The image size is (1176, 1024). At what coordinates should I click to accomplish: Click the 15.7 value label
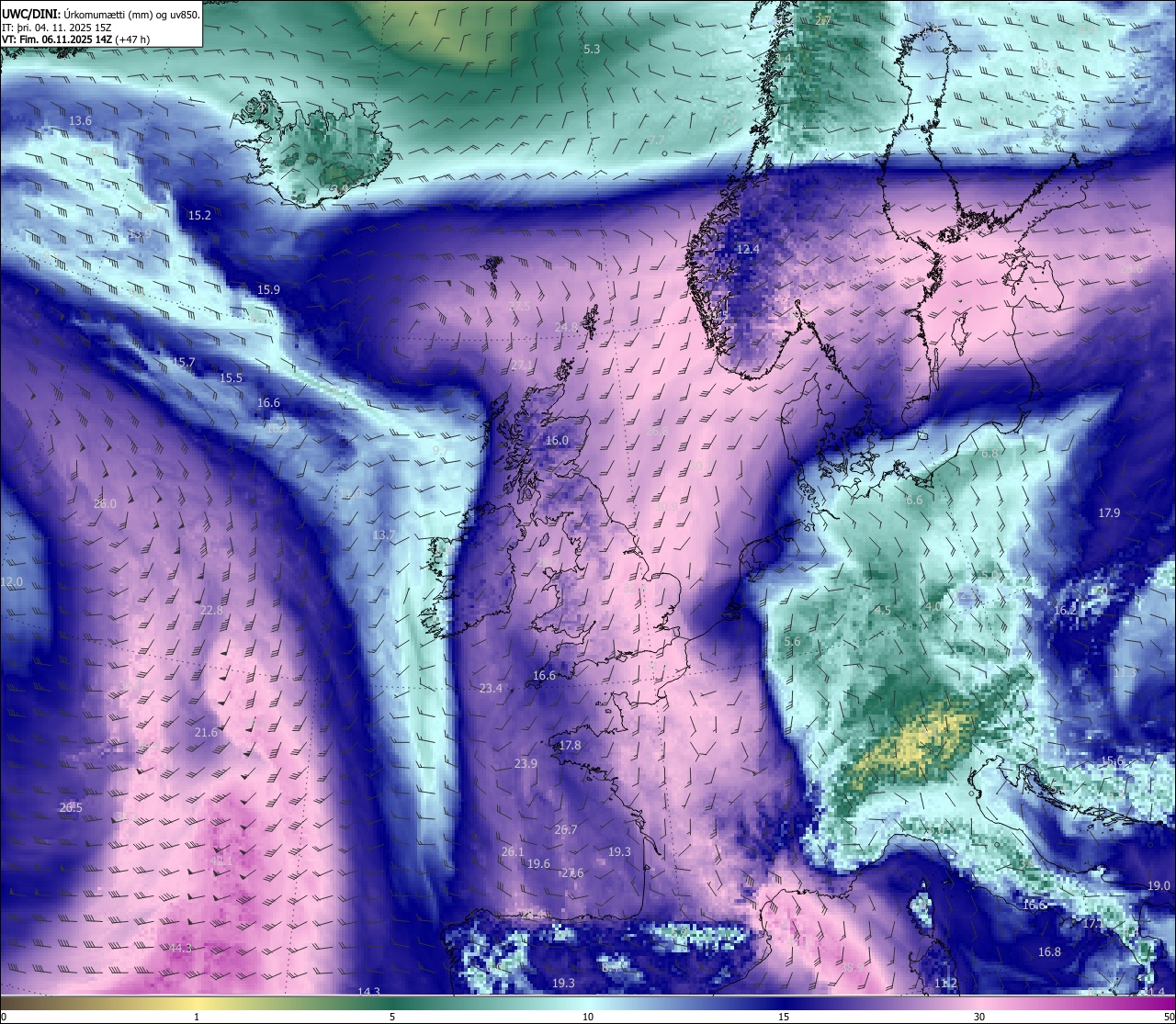click(184, 363)
